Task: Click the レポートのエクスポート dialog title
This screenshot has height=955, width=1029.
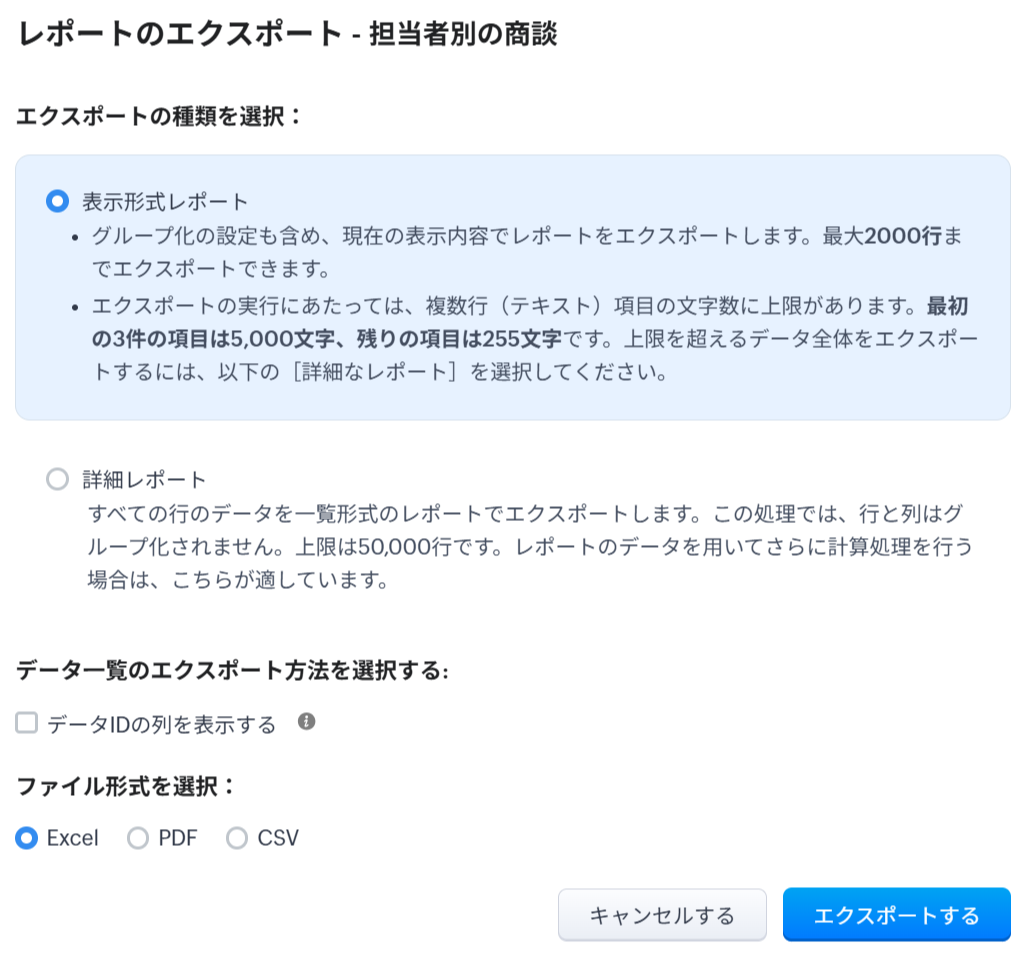Action: [287, 33]
